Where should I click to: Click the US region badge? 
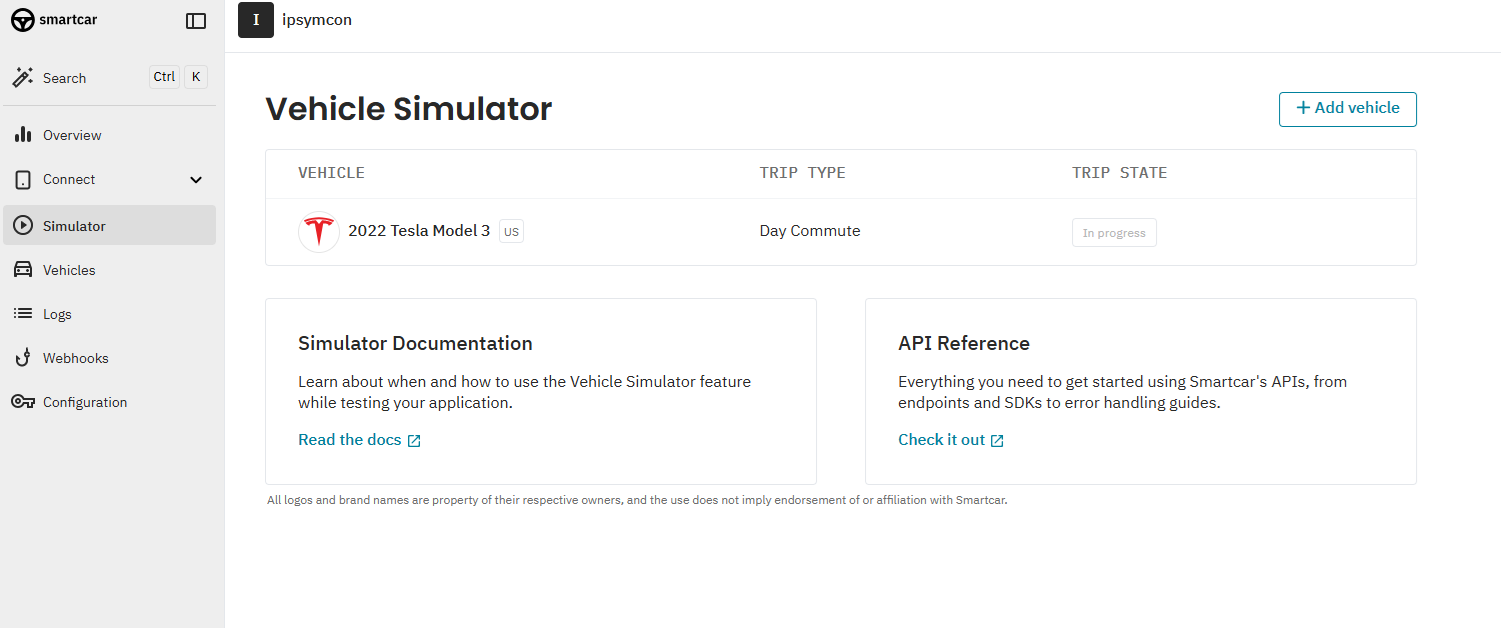click(511, 232)
